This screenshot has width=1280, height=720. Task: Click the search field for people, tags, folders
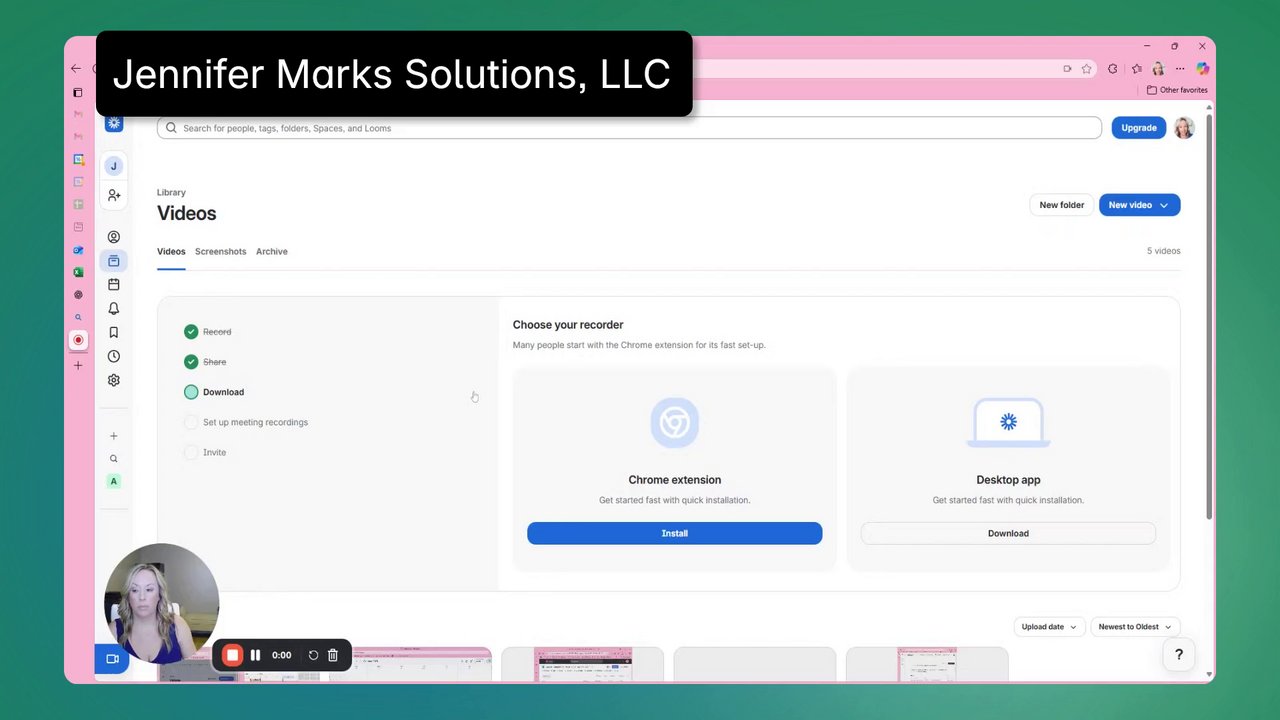point(629,128)
